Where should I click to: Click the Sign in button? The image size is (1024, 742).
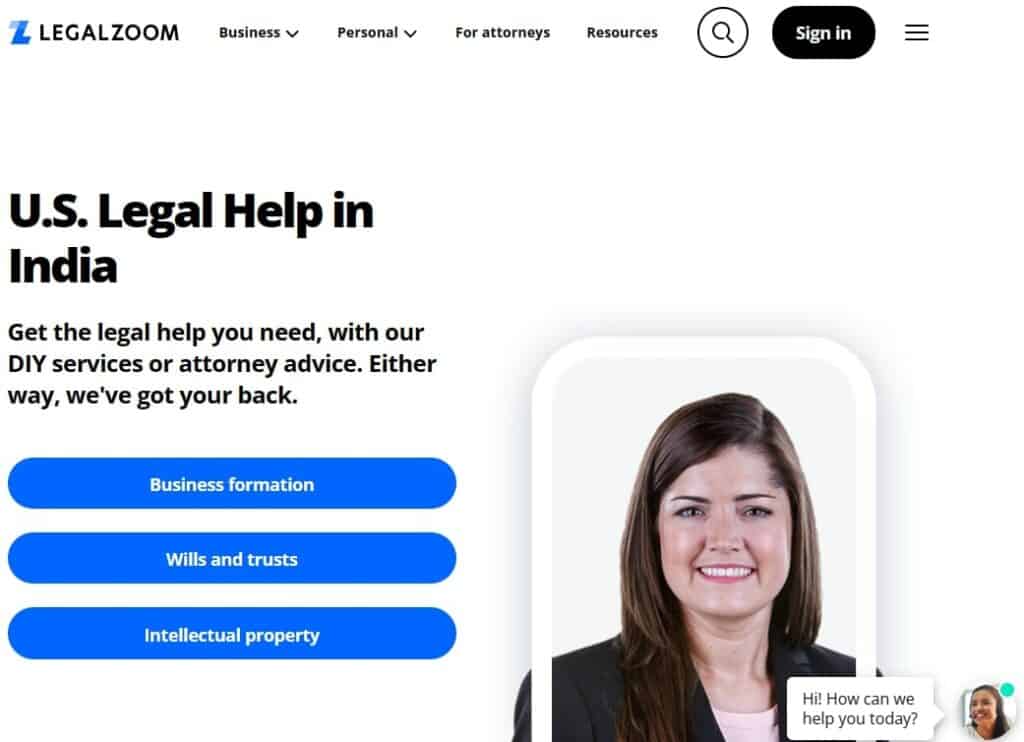point(823,33)
